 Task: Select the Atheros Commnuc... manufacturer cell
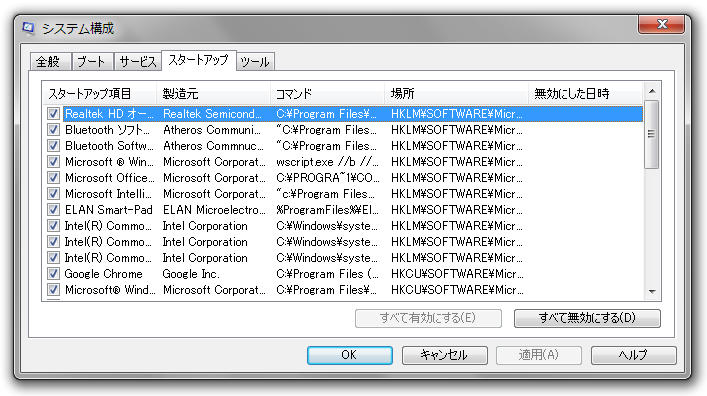[213, 146]
